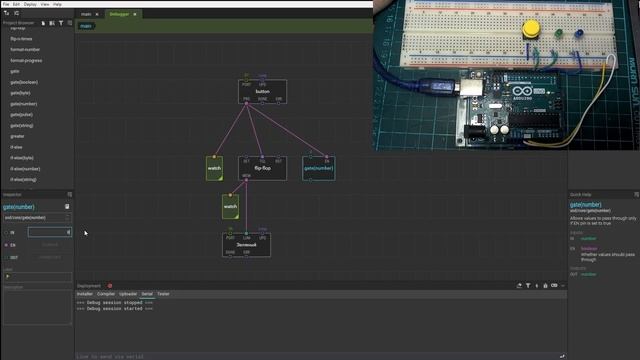
Task: Click the Description text area in Inspector
Action: (37, 307)
